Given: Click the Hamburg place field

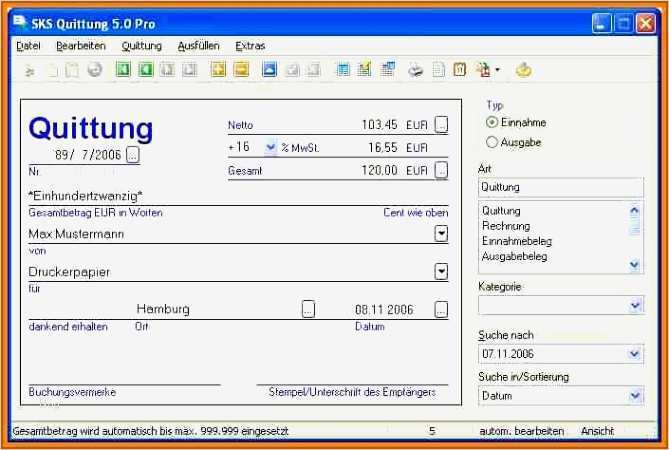Looking at the screenshot, I should pyautogui.click(x=163, y=309).
